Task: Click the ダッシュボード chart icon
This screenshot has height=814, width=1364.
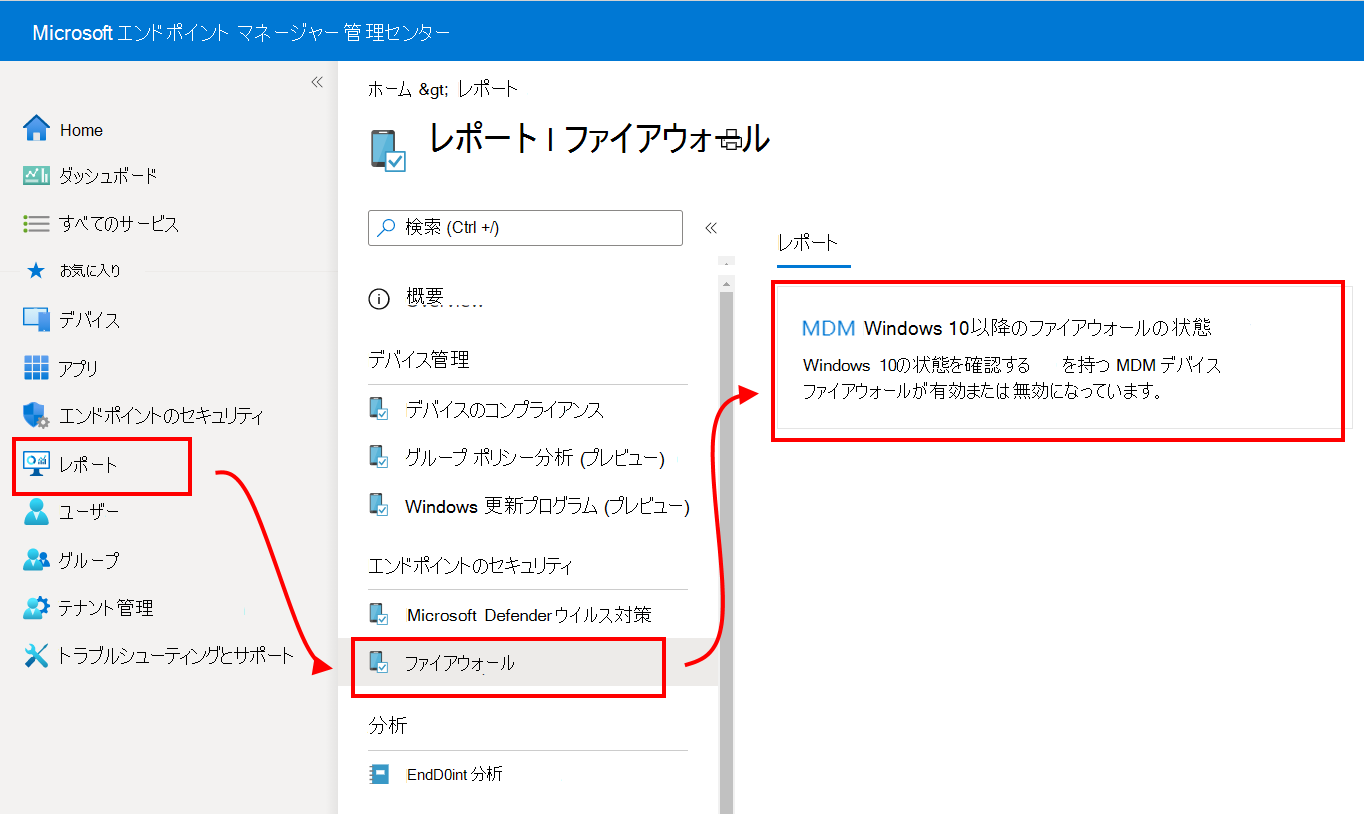Action: (36, 176)
